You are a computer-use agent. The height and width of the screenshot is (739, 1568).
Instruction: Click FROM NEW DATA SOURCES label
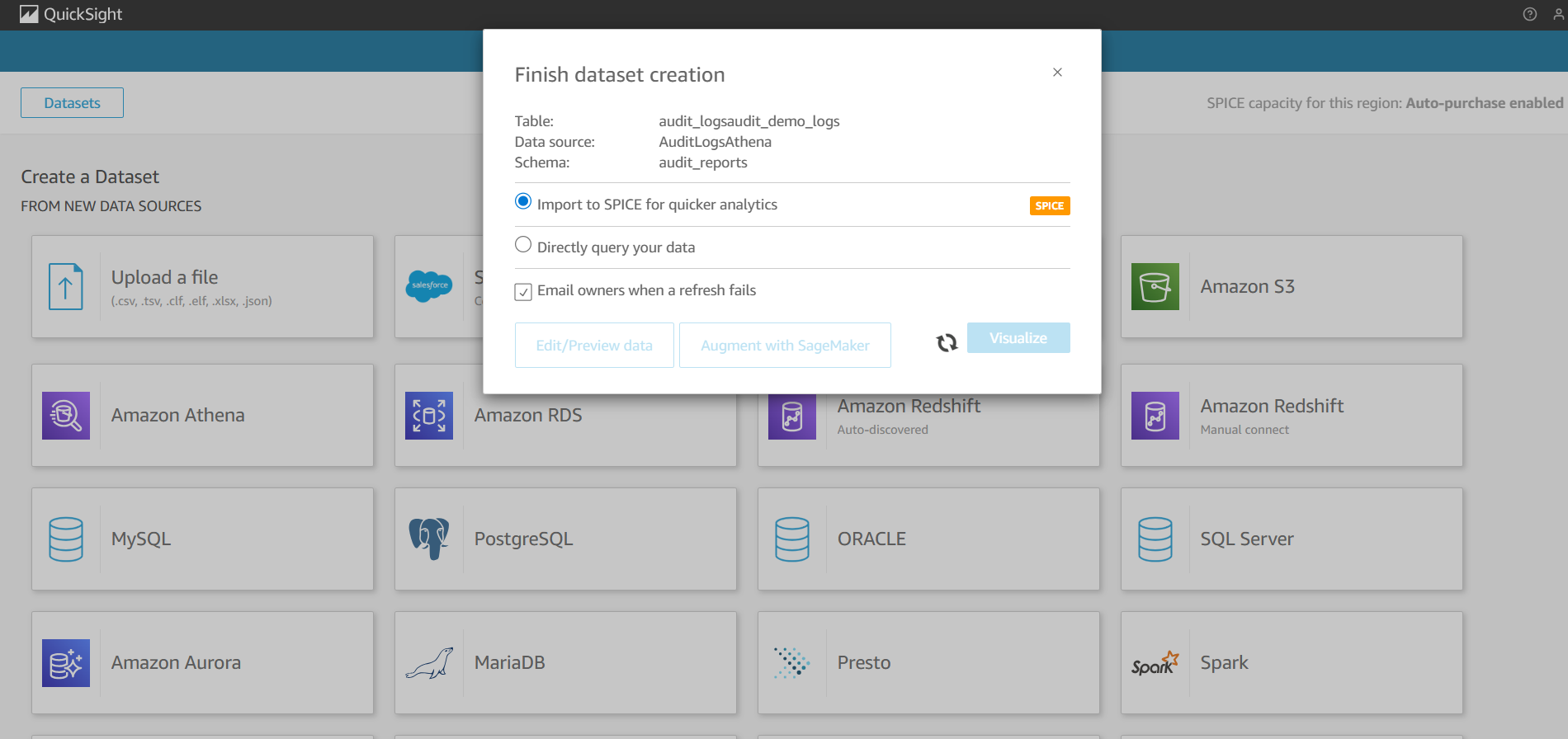(111, 206)
